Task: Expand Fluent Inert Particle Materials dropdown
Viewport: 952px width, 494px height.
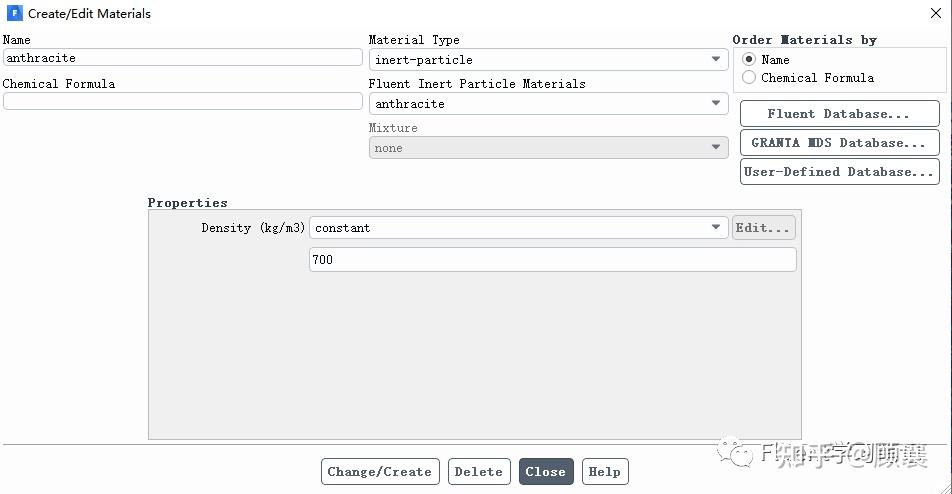Action: (548, 104)
